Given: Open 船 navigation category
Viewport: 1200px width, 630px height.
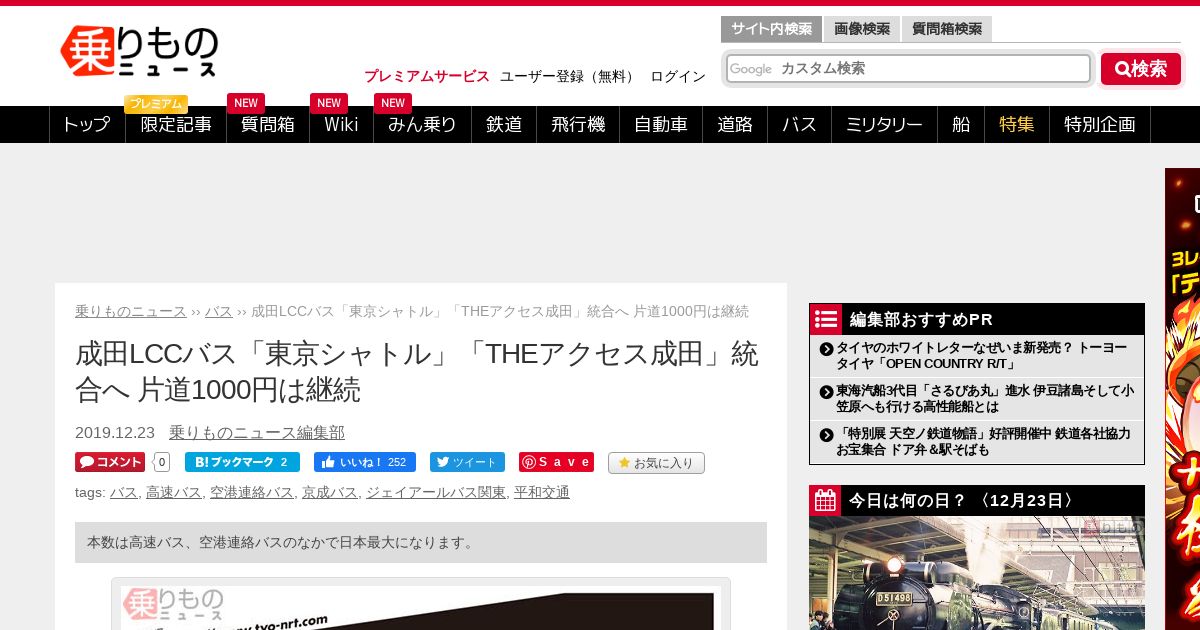Looking at the screenshot, I should pyautogui.click(x=961, y=124).
